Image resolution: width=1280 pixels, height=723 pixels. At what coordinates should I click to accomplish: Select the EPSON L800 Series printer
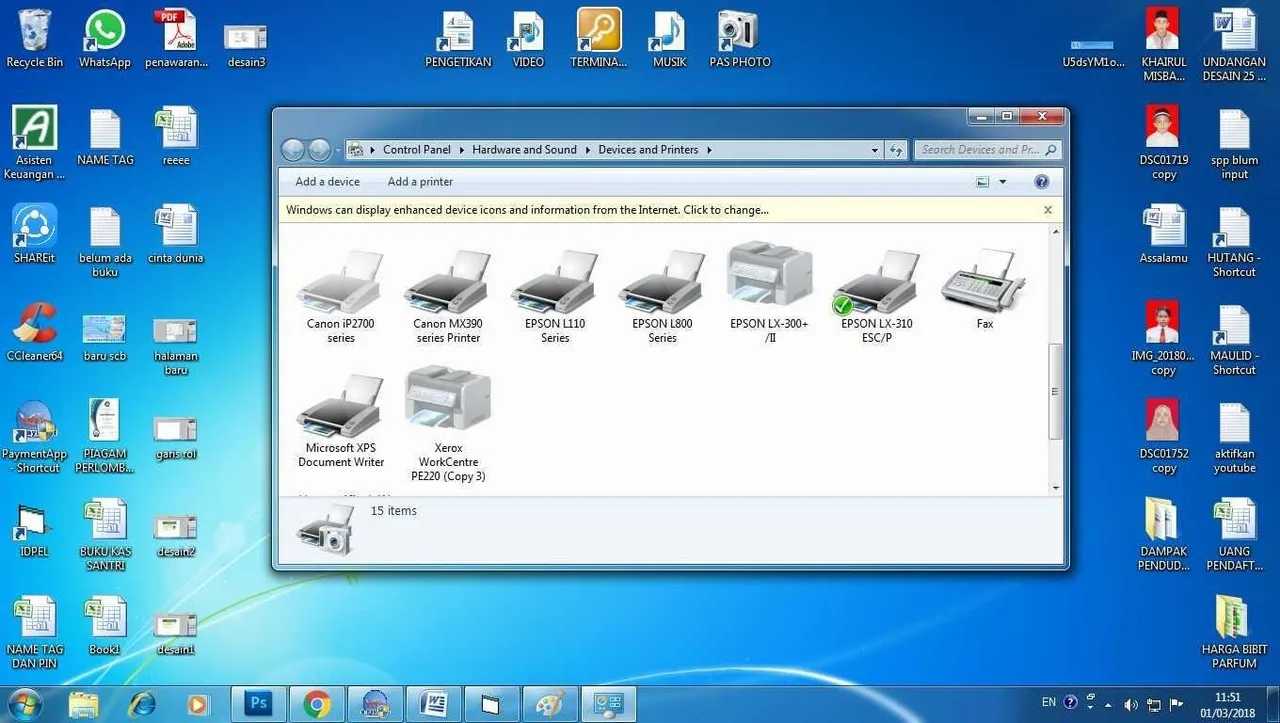click(662, 295)
